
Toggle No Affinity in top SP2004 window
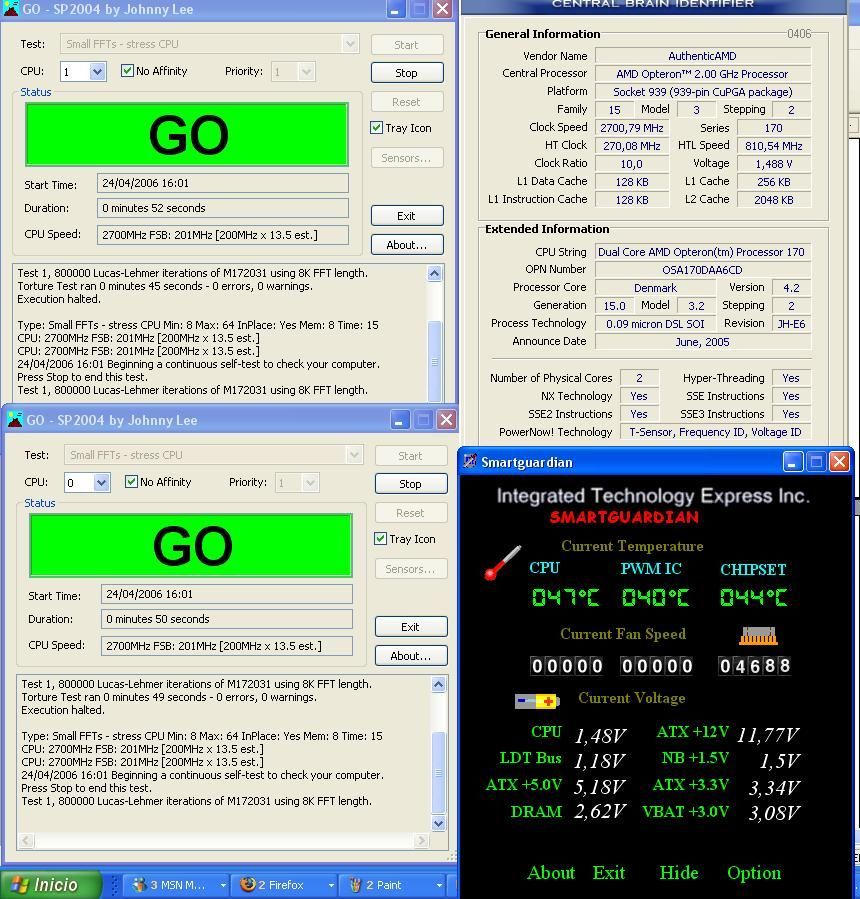coord(128,71)
